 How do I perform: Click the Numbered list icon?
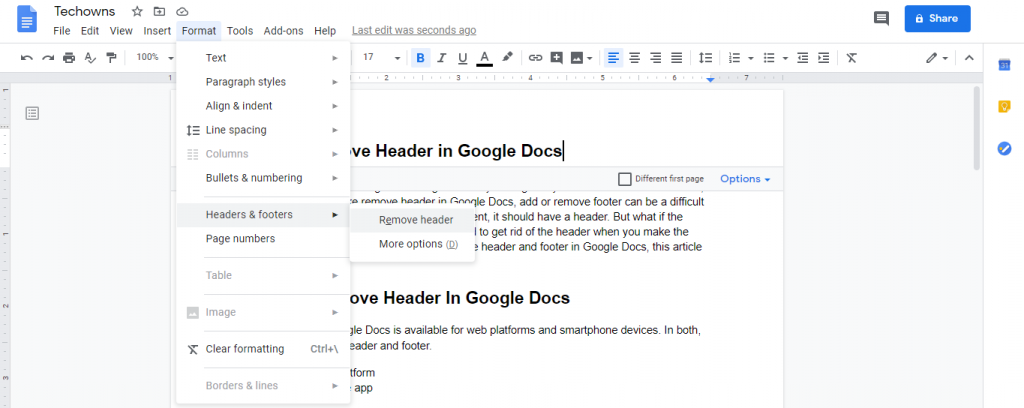pos(735,58)
